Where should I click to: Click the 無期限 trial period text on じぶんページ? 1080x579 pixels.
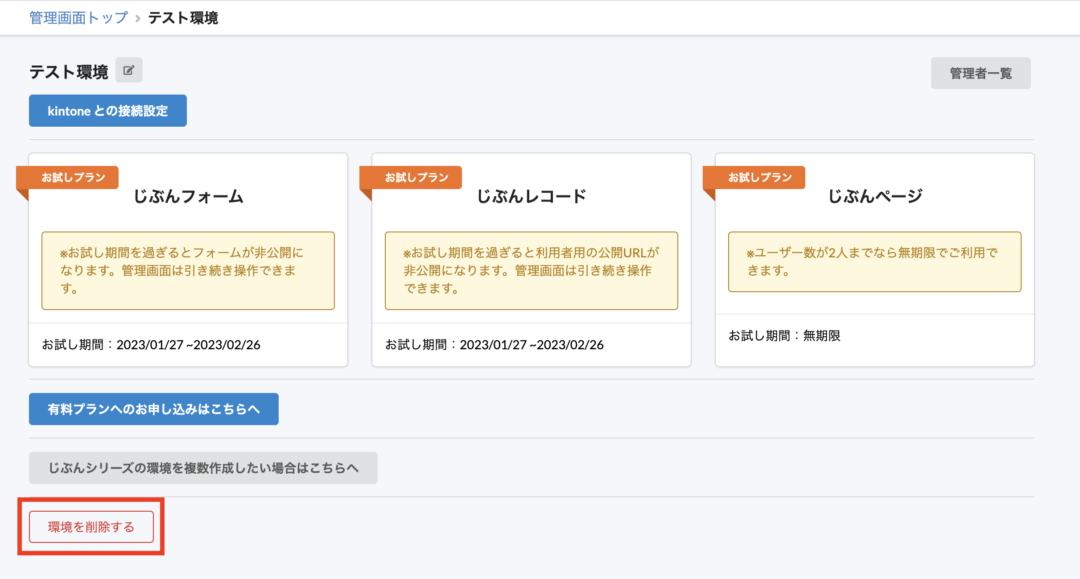click(x=784, y=336)
